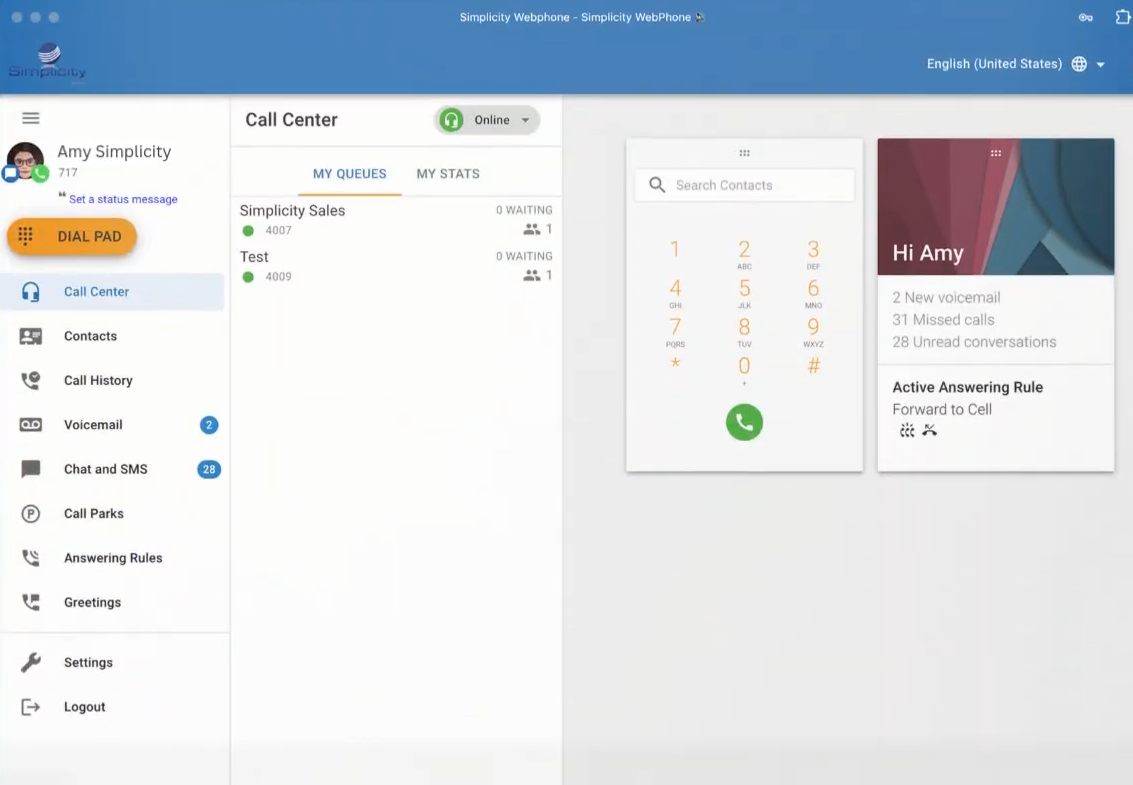Click the dial pad card drag handle
Viewport: 1133px width, 785px height.
744,153
